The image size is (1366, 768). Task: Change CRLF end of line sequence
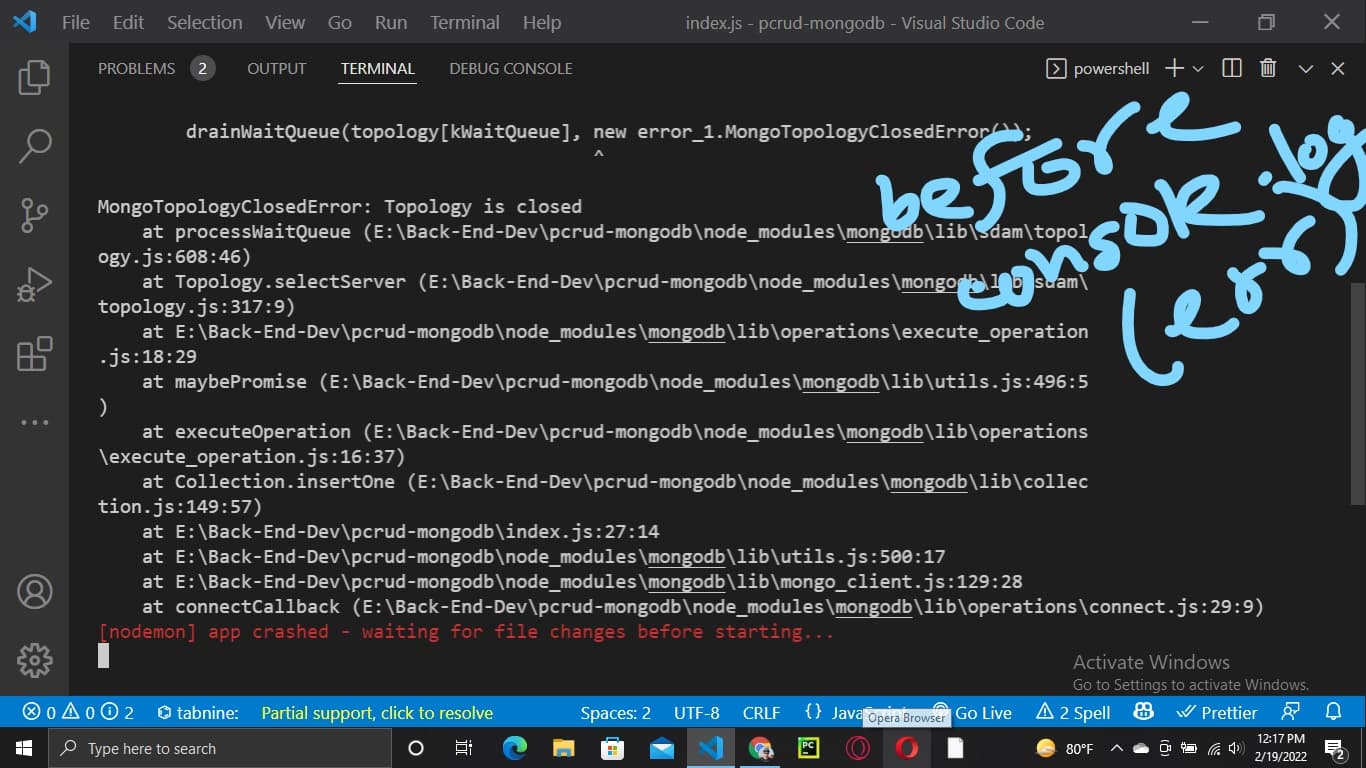tap(761, 713)
